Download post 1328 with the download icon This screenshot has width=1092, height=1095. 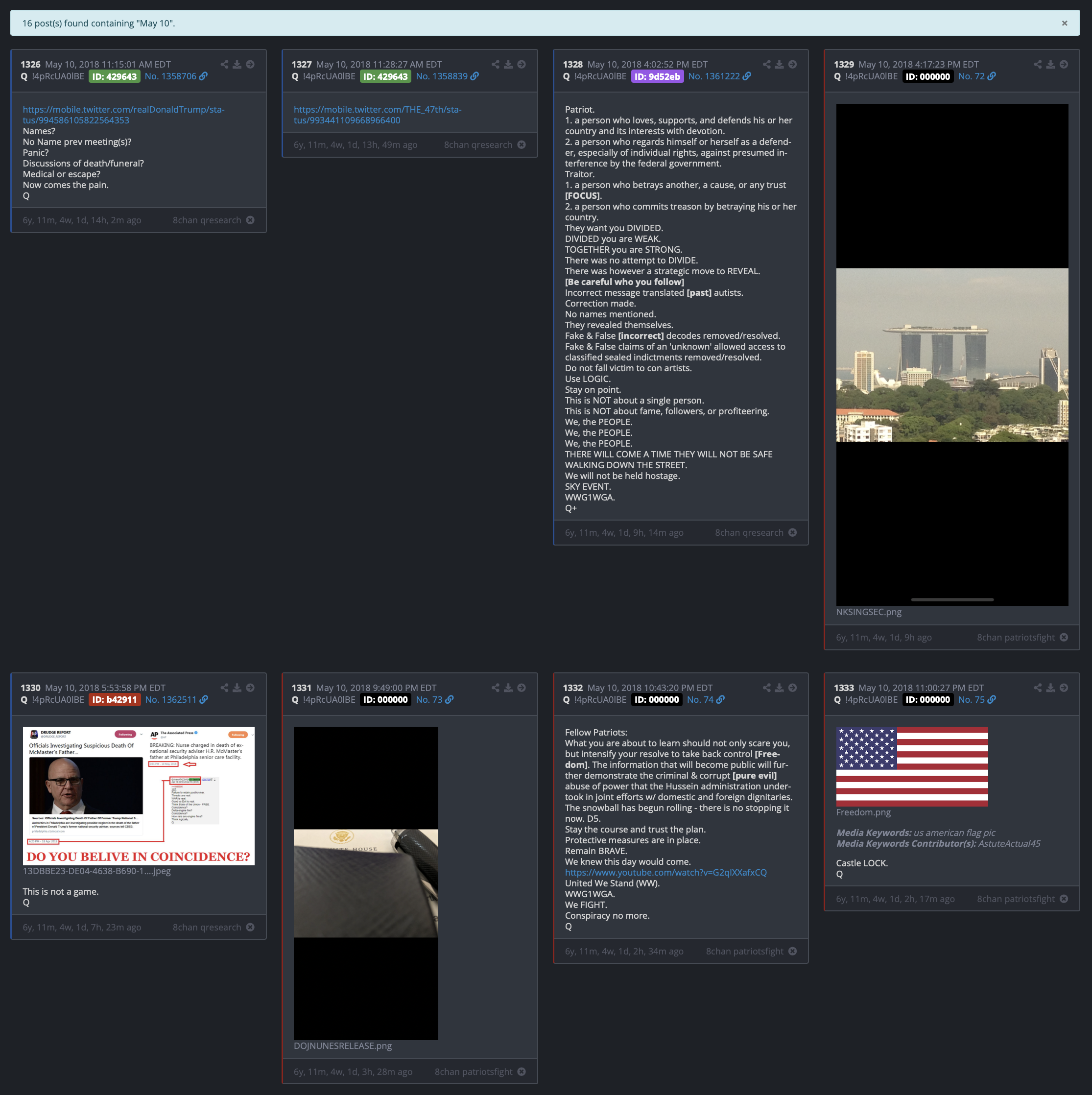pyautogui.click(x=779, y=65)
